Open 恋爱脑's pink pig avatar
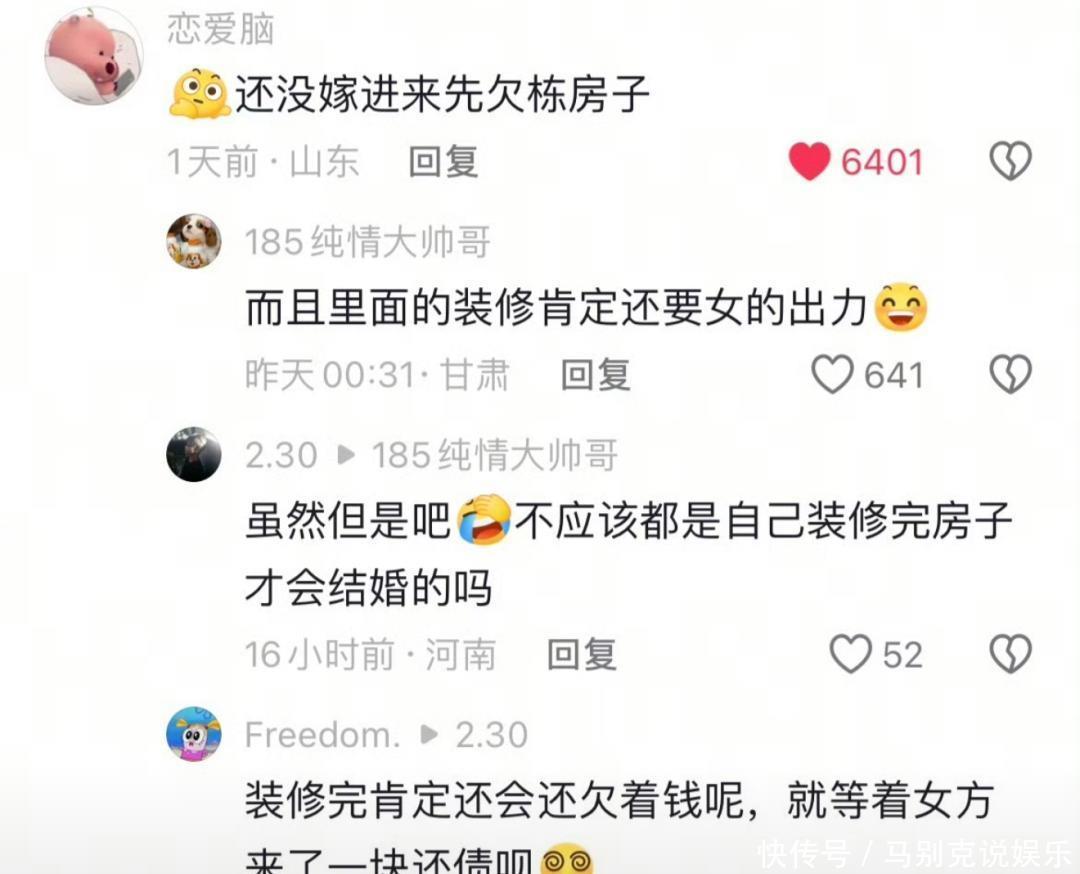 pos(94,56)
